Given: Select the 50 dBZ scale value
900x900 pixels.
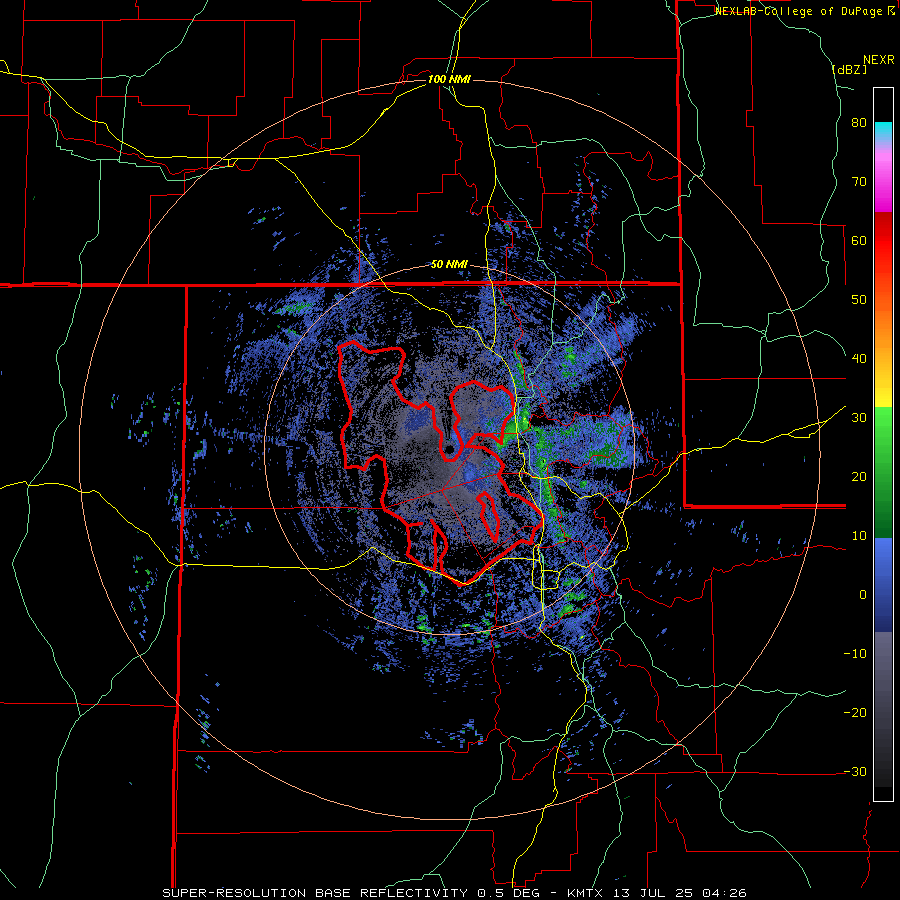Looking at the screenshot, I should coord(859,300).
